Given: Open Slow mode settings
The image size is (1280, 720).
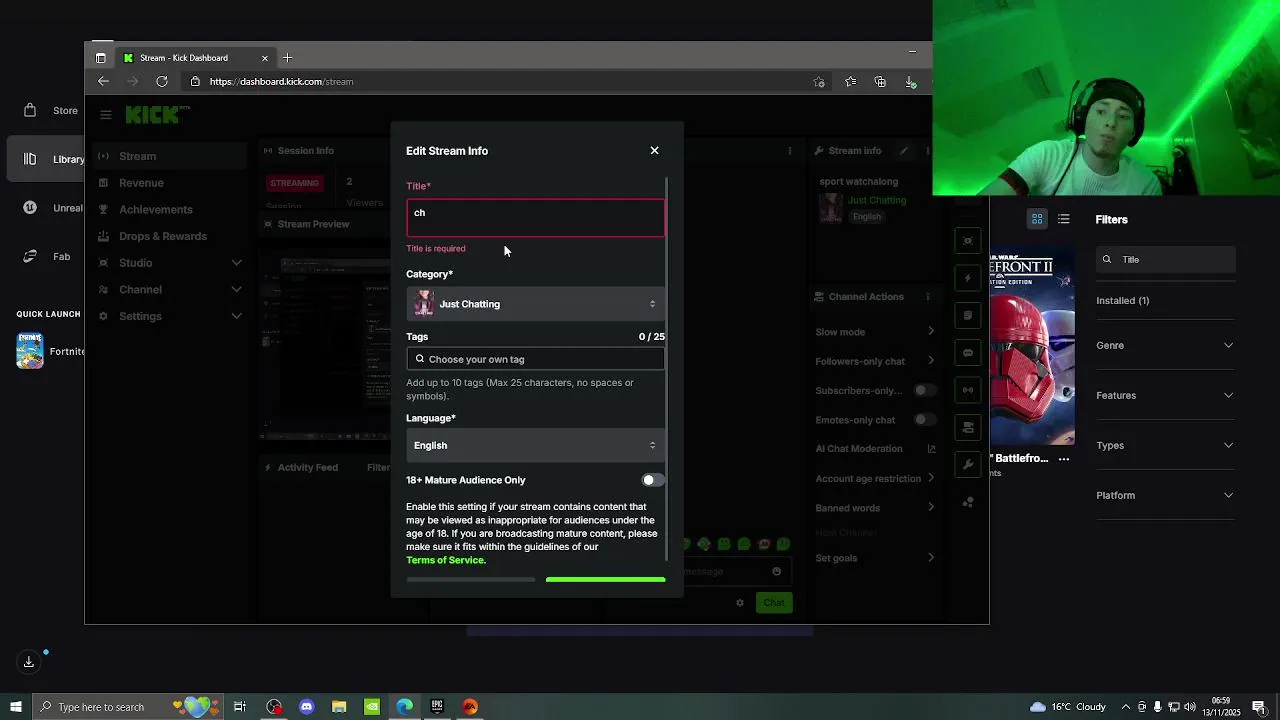Looking at the screenshot, I should point(875,332).
